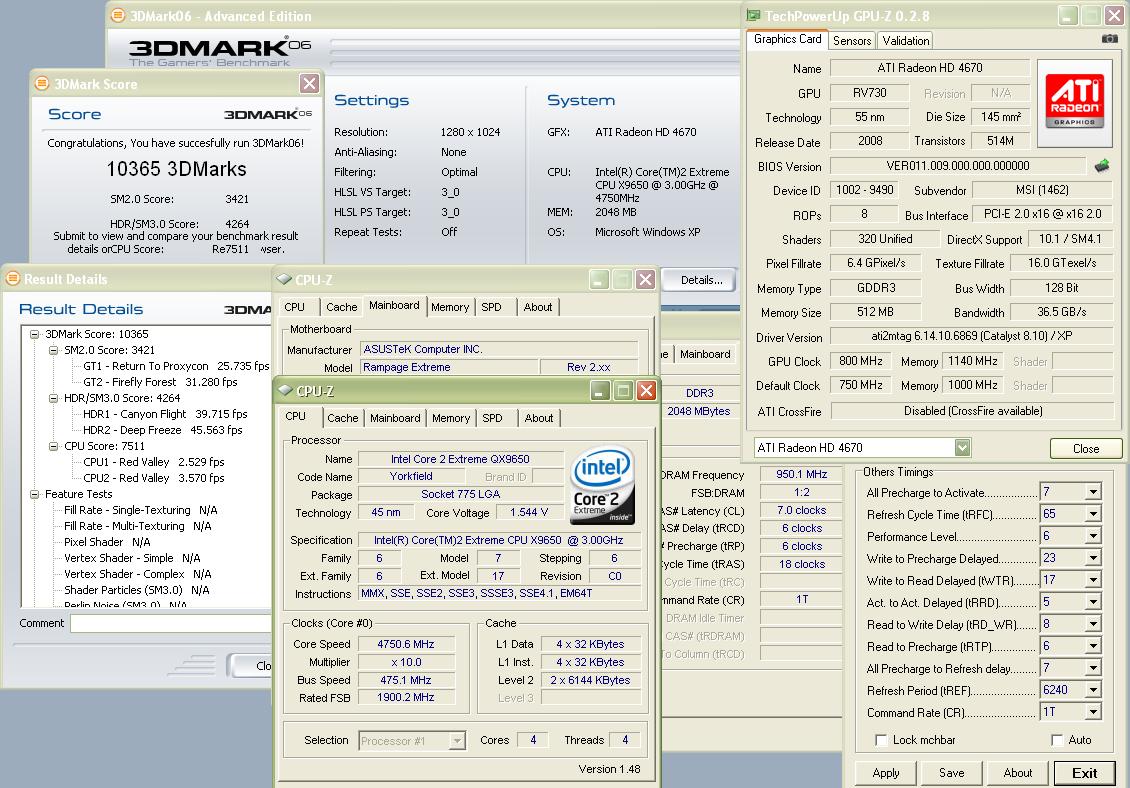Enable the Lock mchbar checkbox

(x=880, y=740)
